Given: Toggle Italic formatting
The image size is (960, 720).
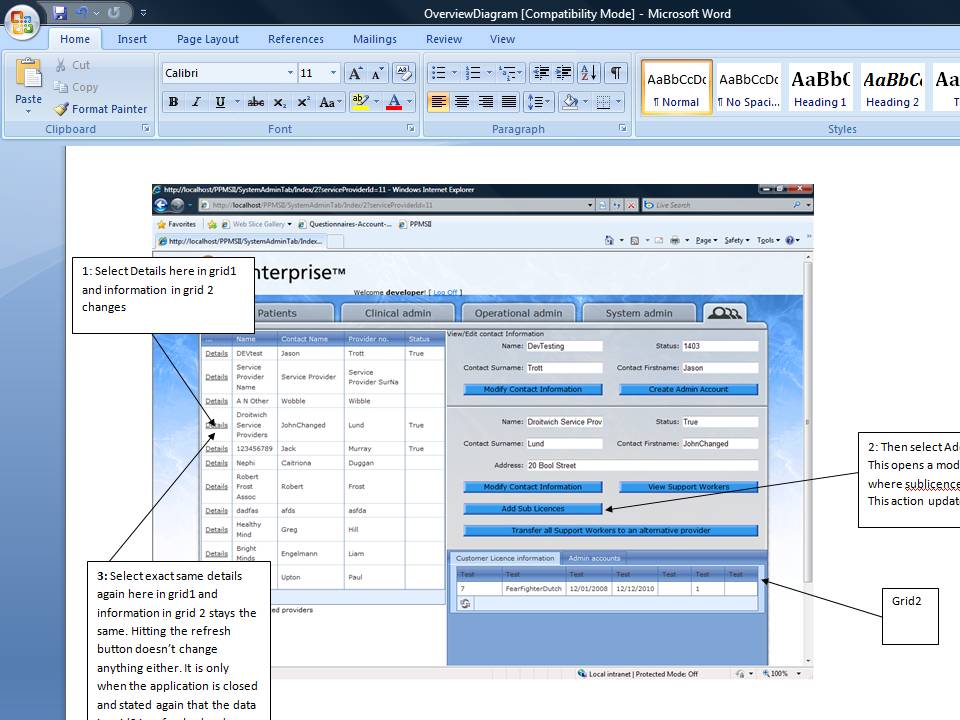Looking at the screenshot, I should (197, 102).
